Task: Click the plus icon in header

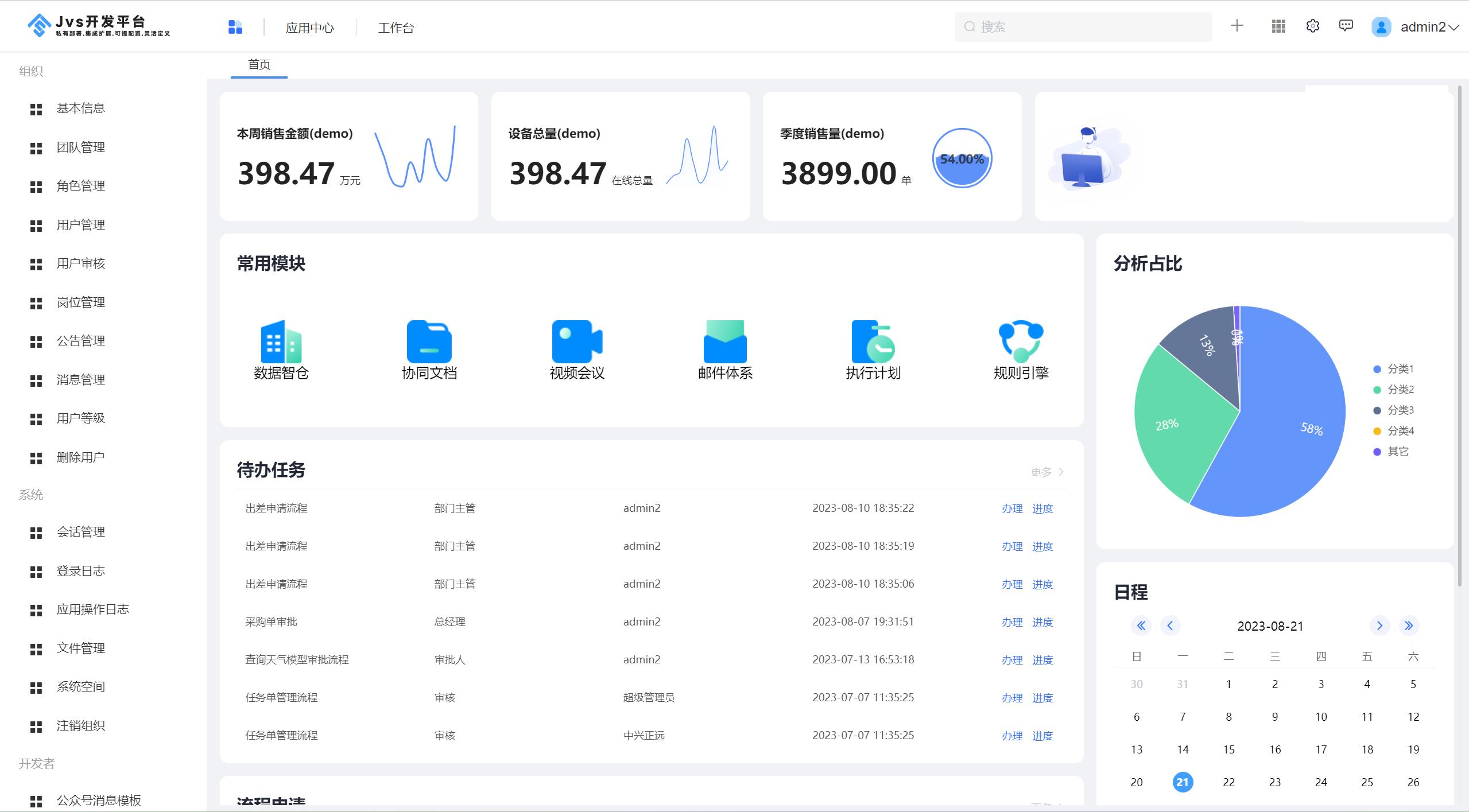Action: coord(1237,26)
